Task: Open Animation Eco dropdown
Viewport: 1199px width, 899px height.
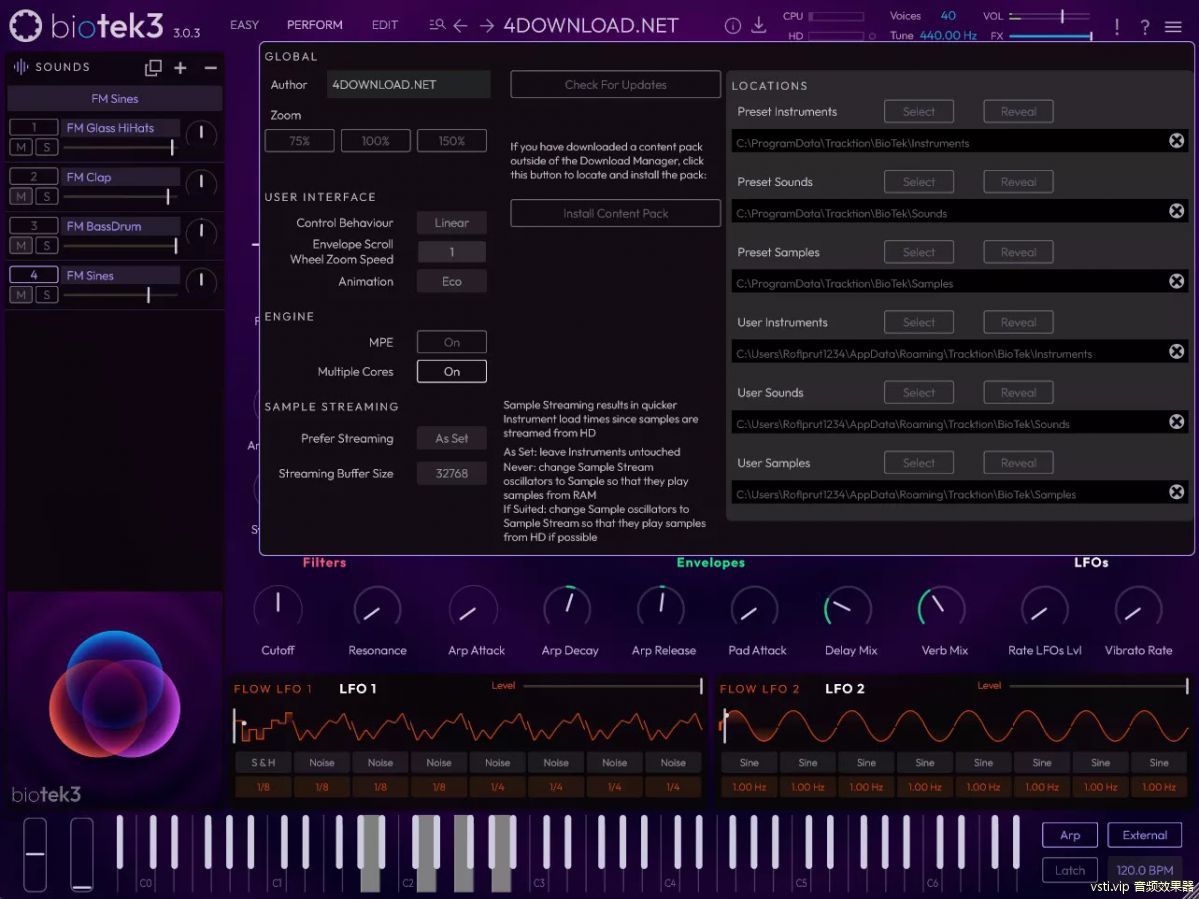Action: 452,281
